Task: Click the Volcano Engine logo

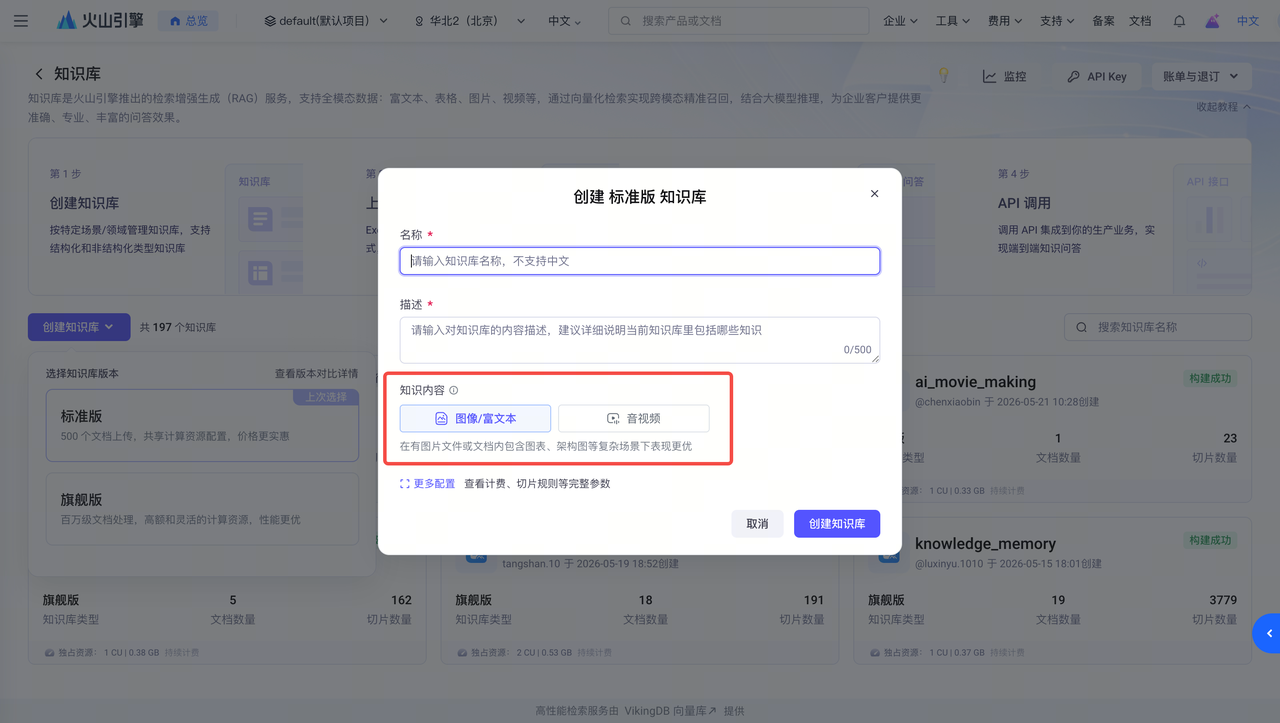Action: pyautogui.click(x=99, y=20)
